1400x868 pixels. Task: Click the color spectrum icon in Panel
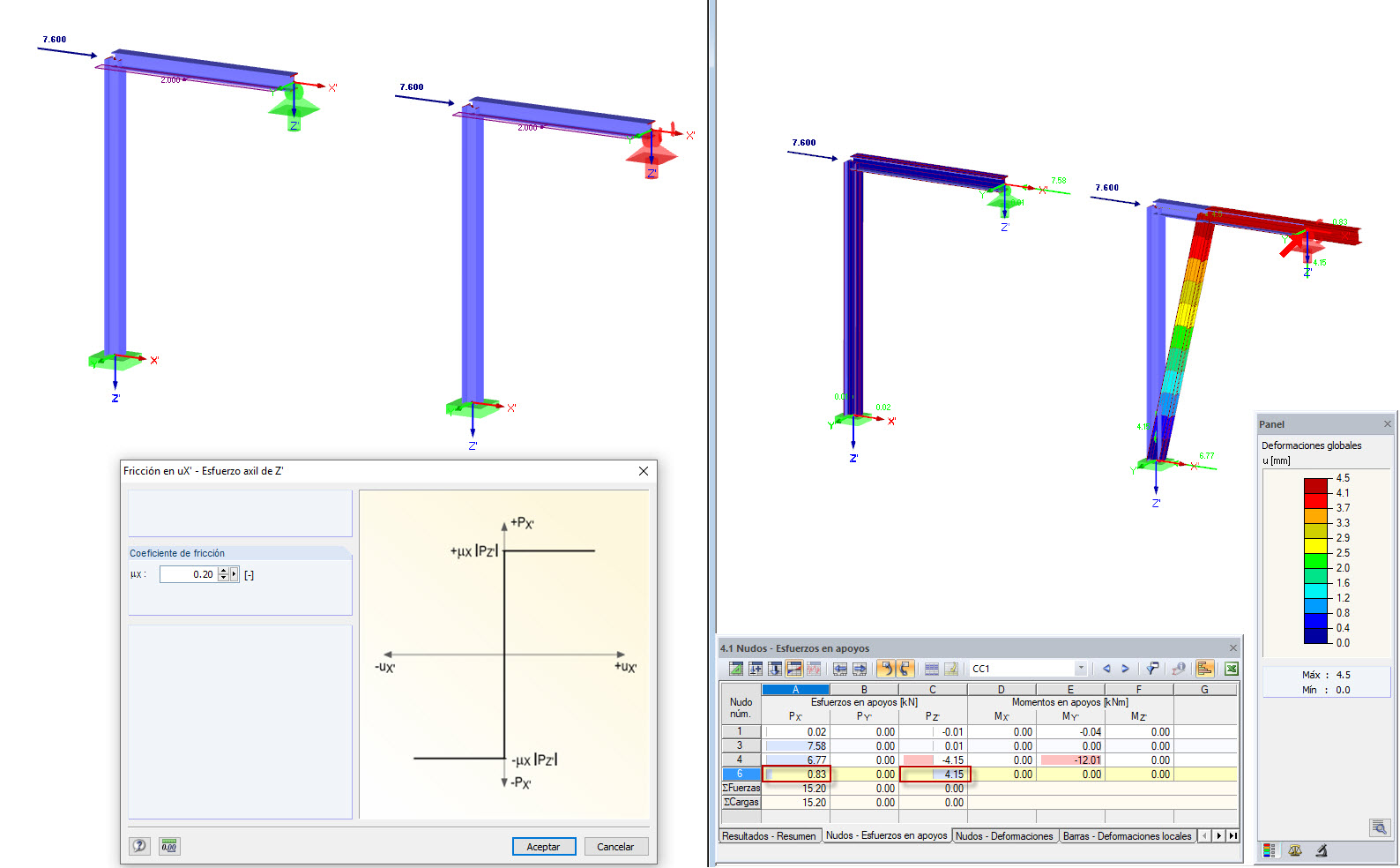(x=1270, y=850)
